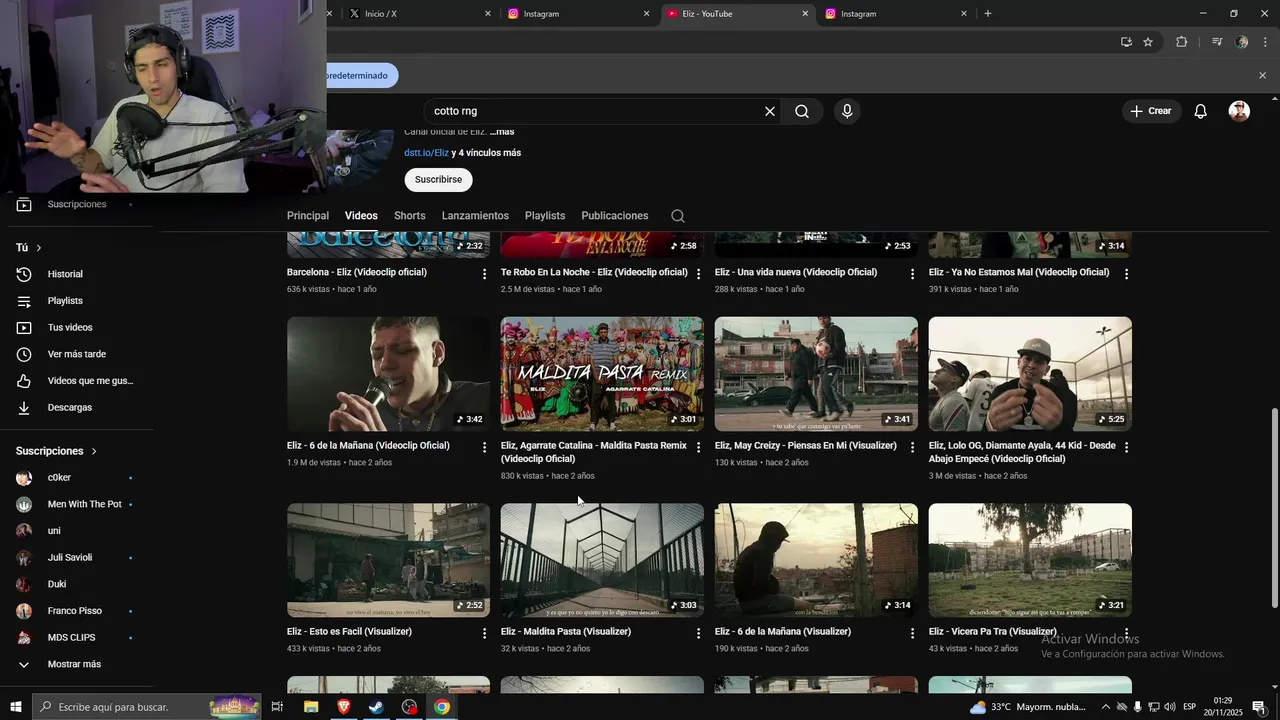Image resolution: width=1280 pixels, height=720 pixels.
Task: Open Chrome media control icon
Action: [1217, 42]
